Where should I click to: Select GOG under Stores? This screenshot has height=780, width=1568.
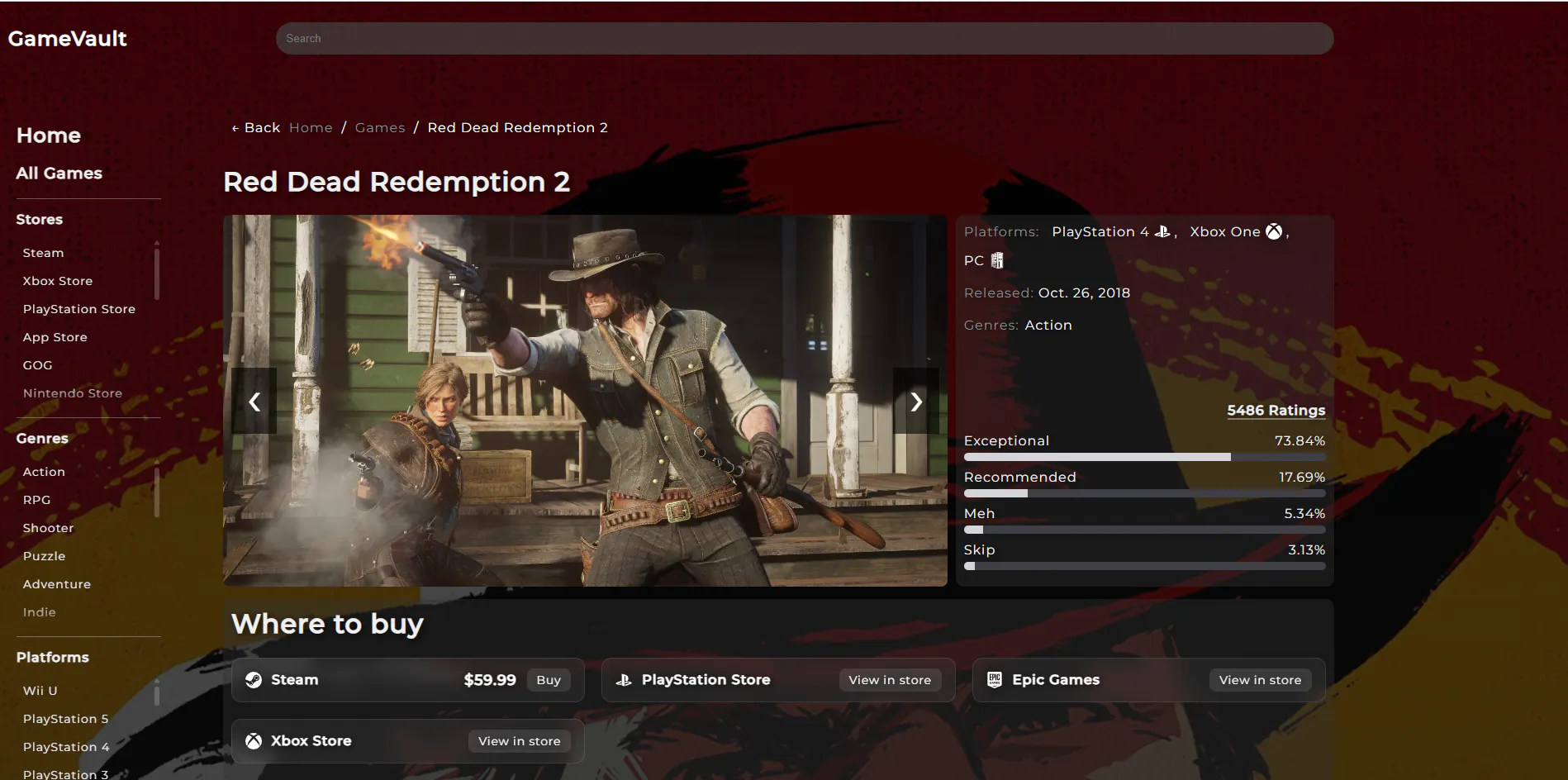click(38, 365)
